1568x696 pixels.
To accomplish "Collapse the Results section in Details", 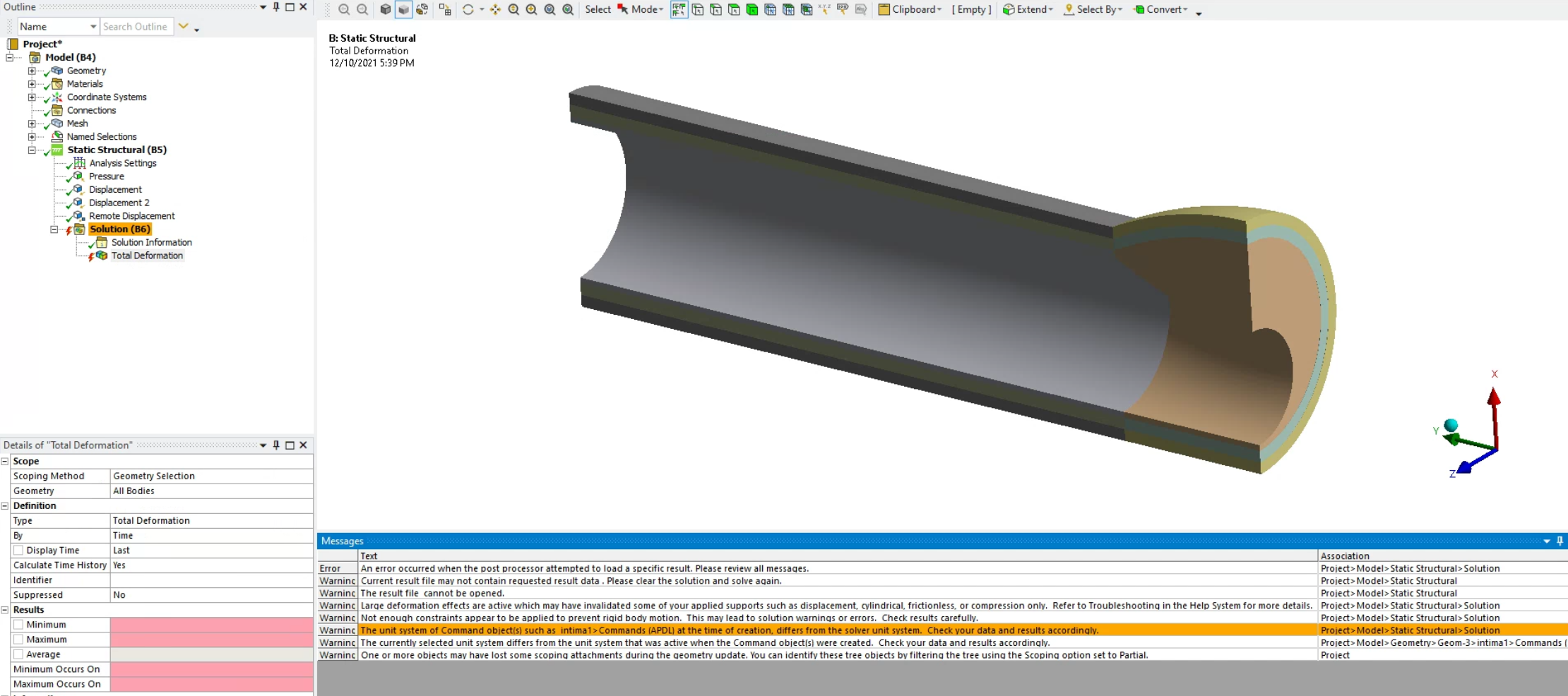I will click(5, 609).
